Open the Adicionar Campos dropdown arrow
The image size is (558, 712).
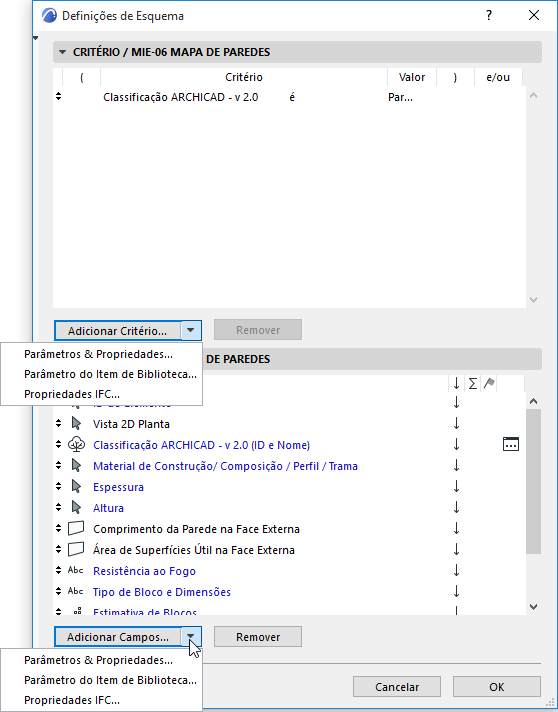tap(191, 637)
